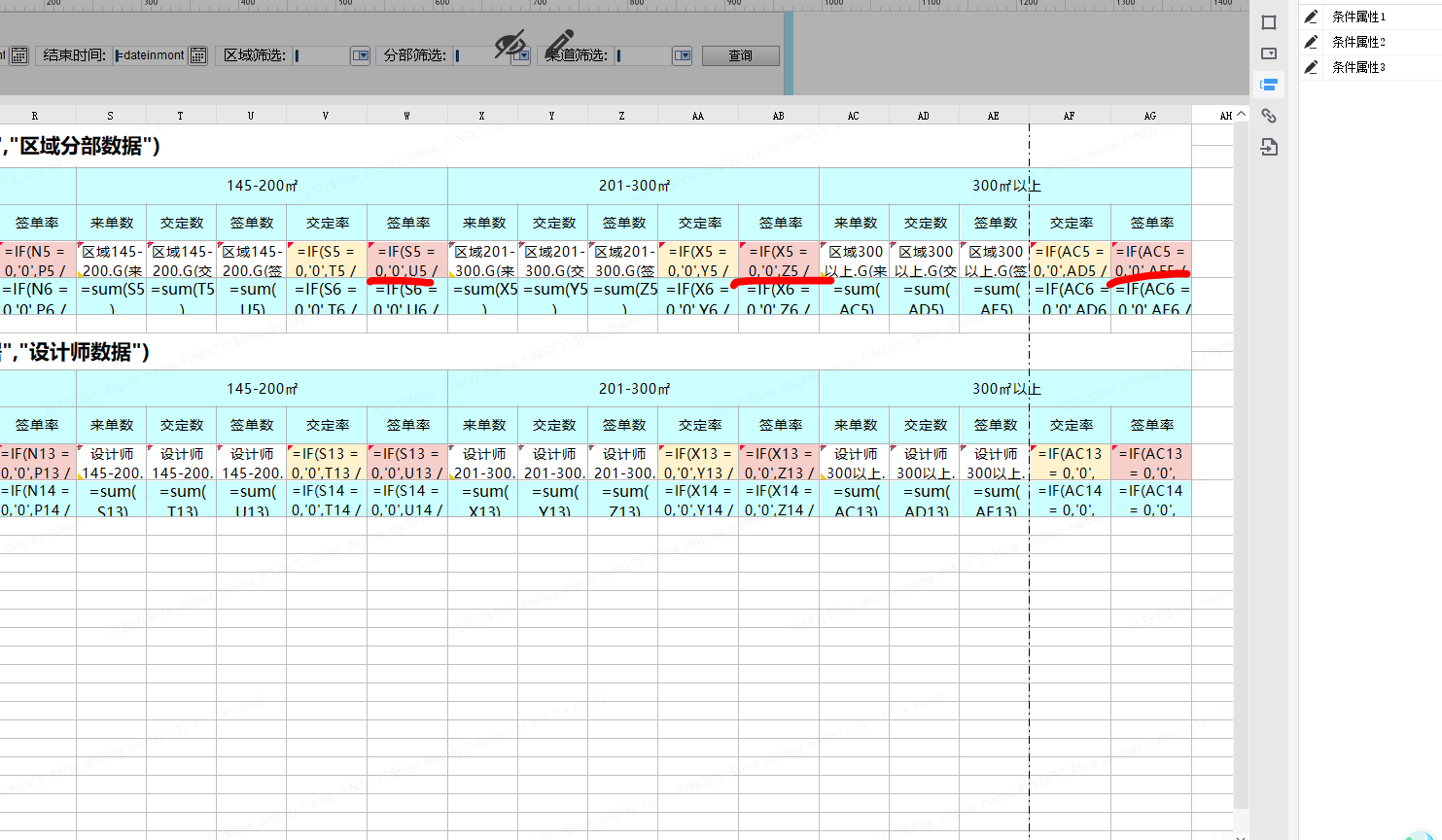
Task: Select cell =sum(Z5 in upper table
Action: click(622, 297)
